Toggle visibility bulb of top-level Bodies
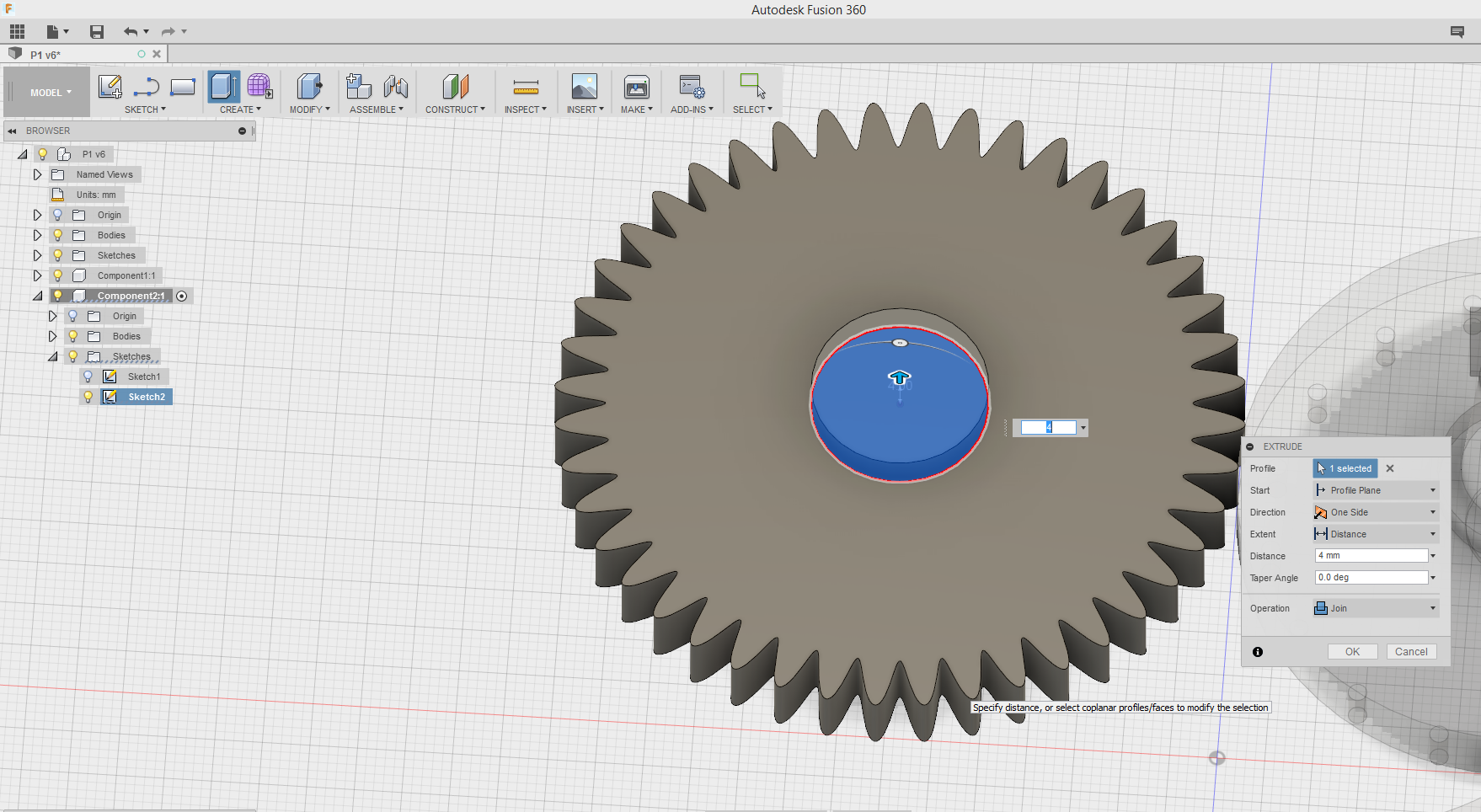Screen dimensions: 1481x812 pos(57,235)
